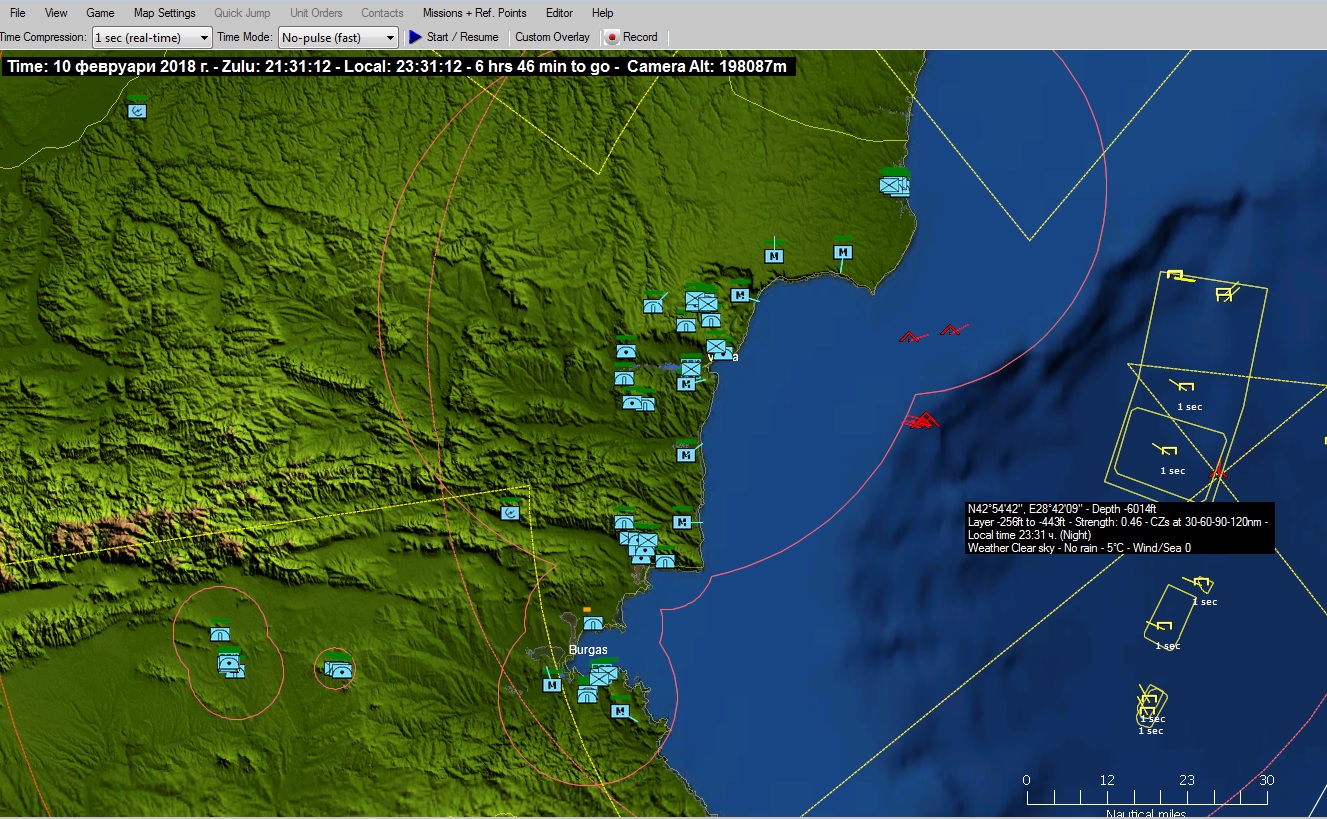Image resolution: width=1327 pixels, height=819 pixels.
Task: Open the Editor menu
Action: pos(559,13)
